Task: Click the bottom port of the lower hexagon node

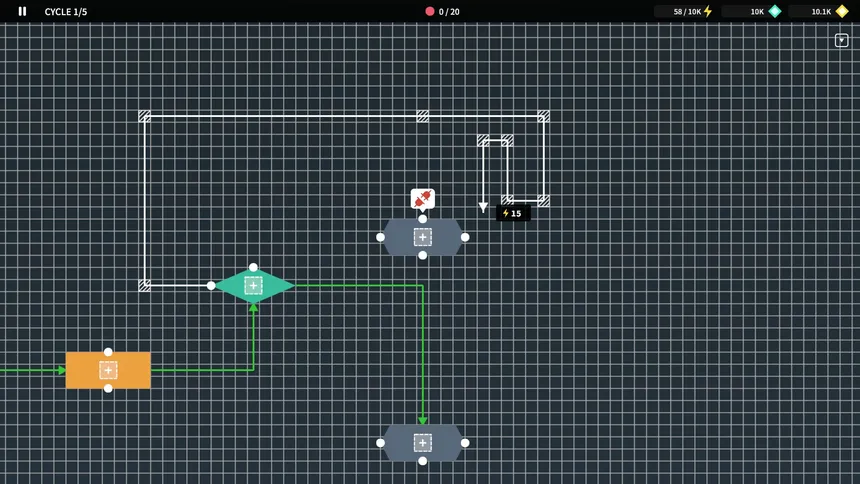Action: click(x=422, y=461)
